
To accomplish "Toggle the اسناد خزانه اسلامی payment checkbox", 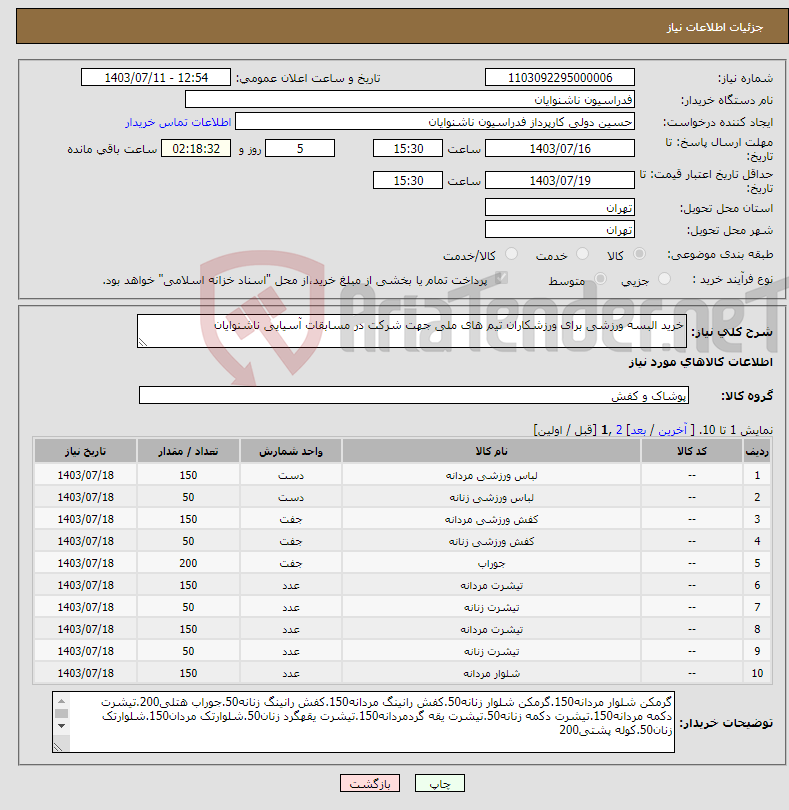I will (x=501, y=278).
